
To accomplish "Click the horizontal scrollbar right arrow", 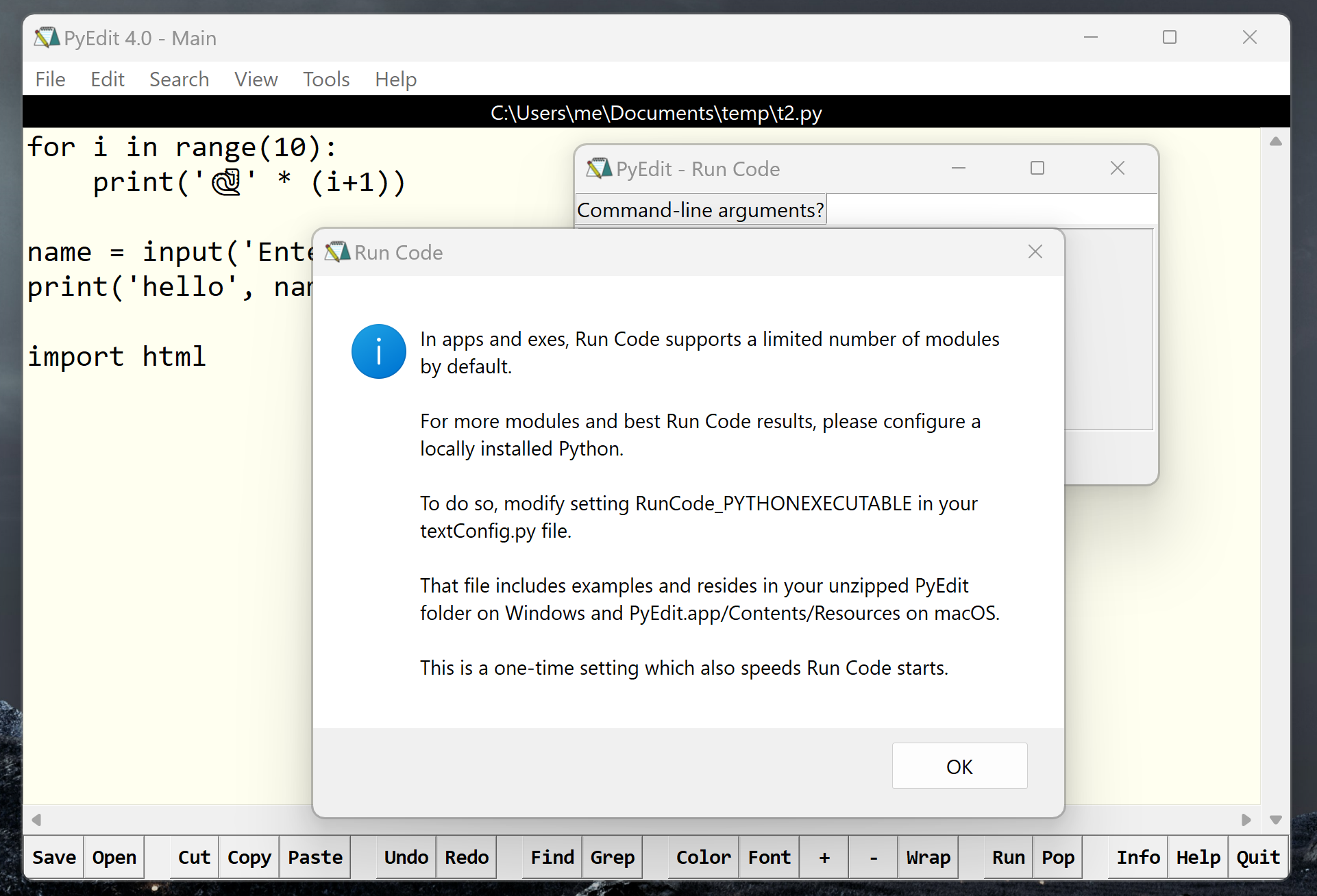I will (1246, 819).
